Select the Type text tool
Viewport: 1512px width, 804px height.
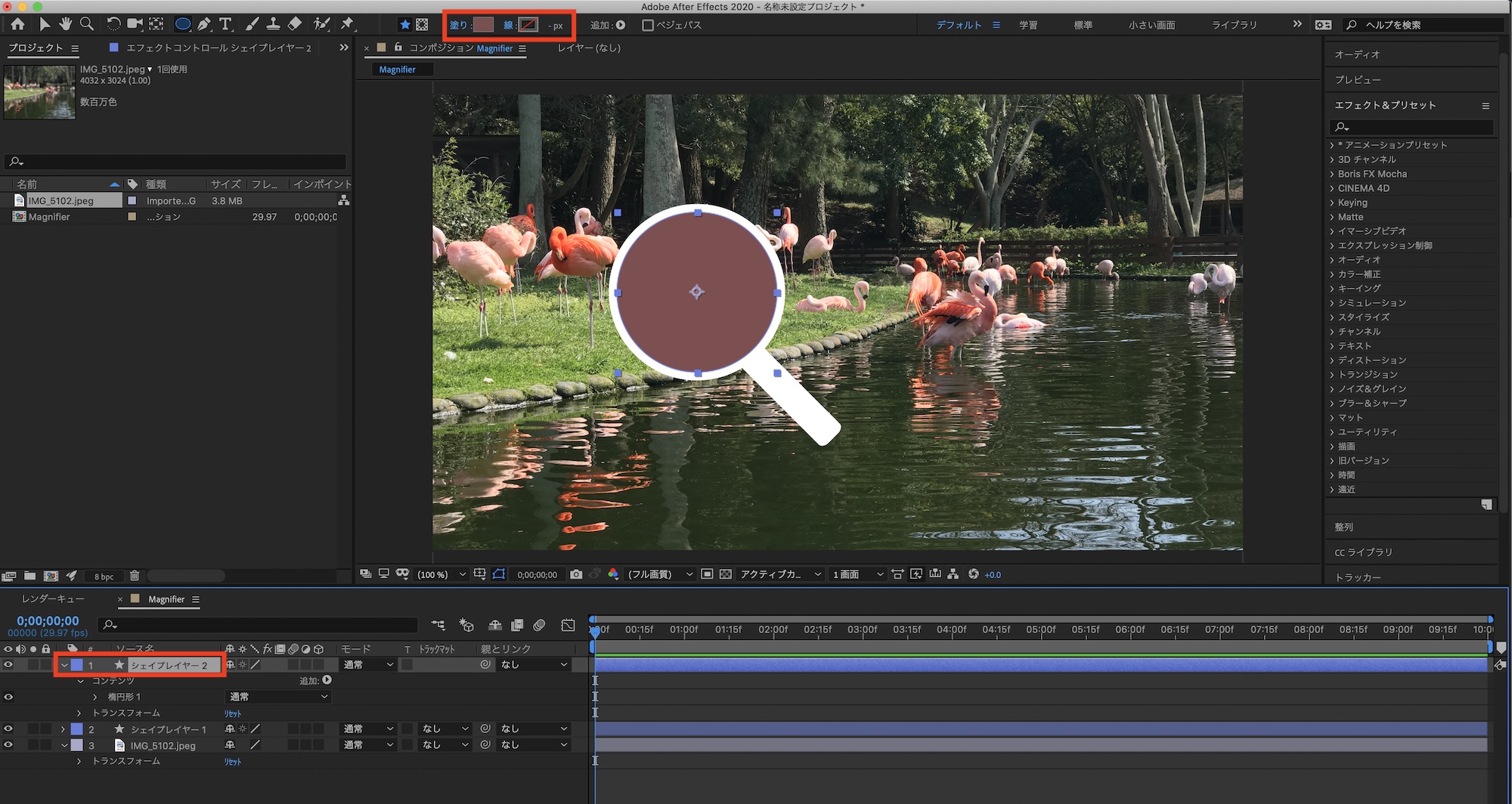[225, 24]
